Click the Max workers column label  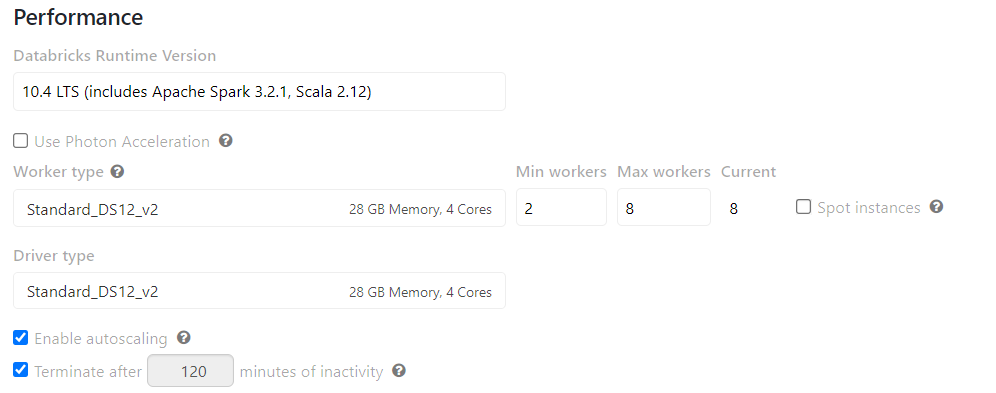tap(664, 172)
